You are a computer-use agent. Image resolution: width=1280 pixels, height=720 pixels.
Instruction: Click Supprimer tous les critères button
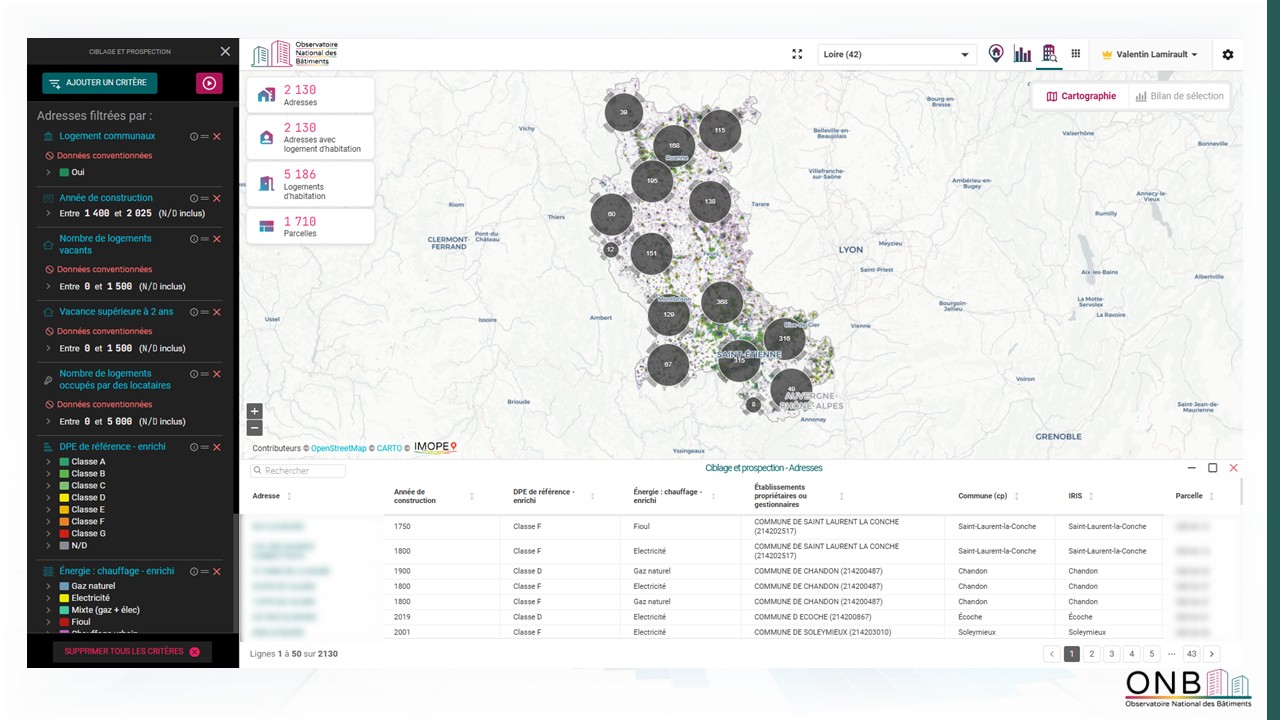[132, 652]
